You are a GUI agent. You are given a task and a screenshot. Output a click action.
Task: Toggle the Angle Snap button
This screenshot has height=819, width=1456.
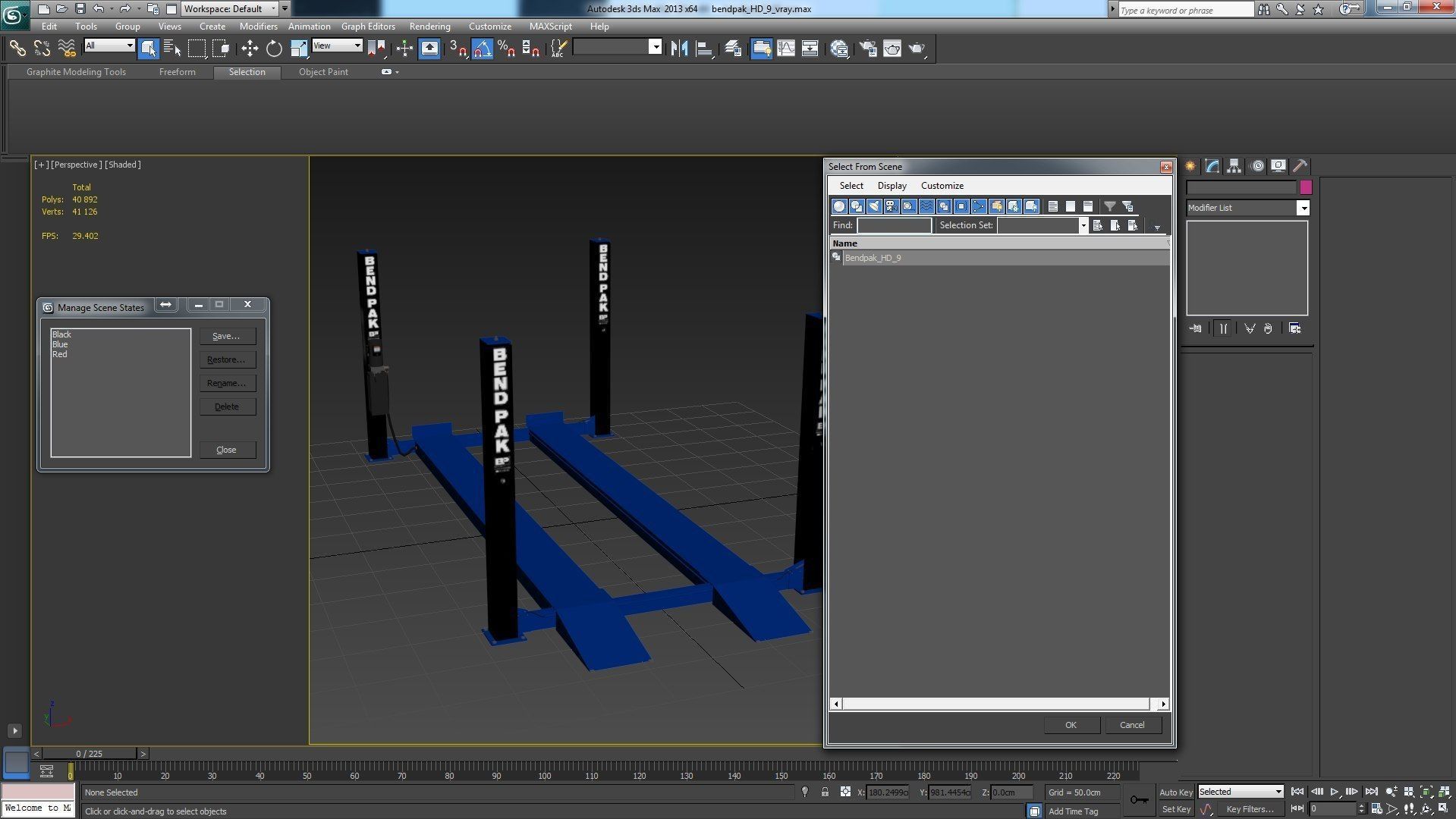coord(483,49)
